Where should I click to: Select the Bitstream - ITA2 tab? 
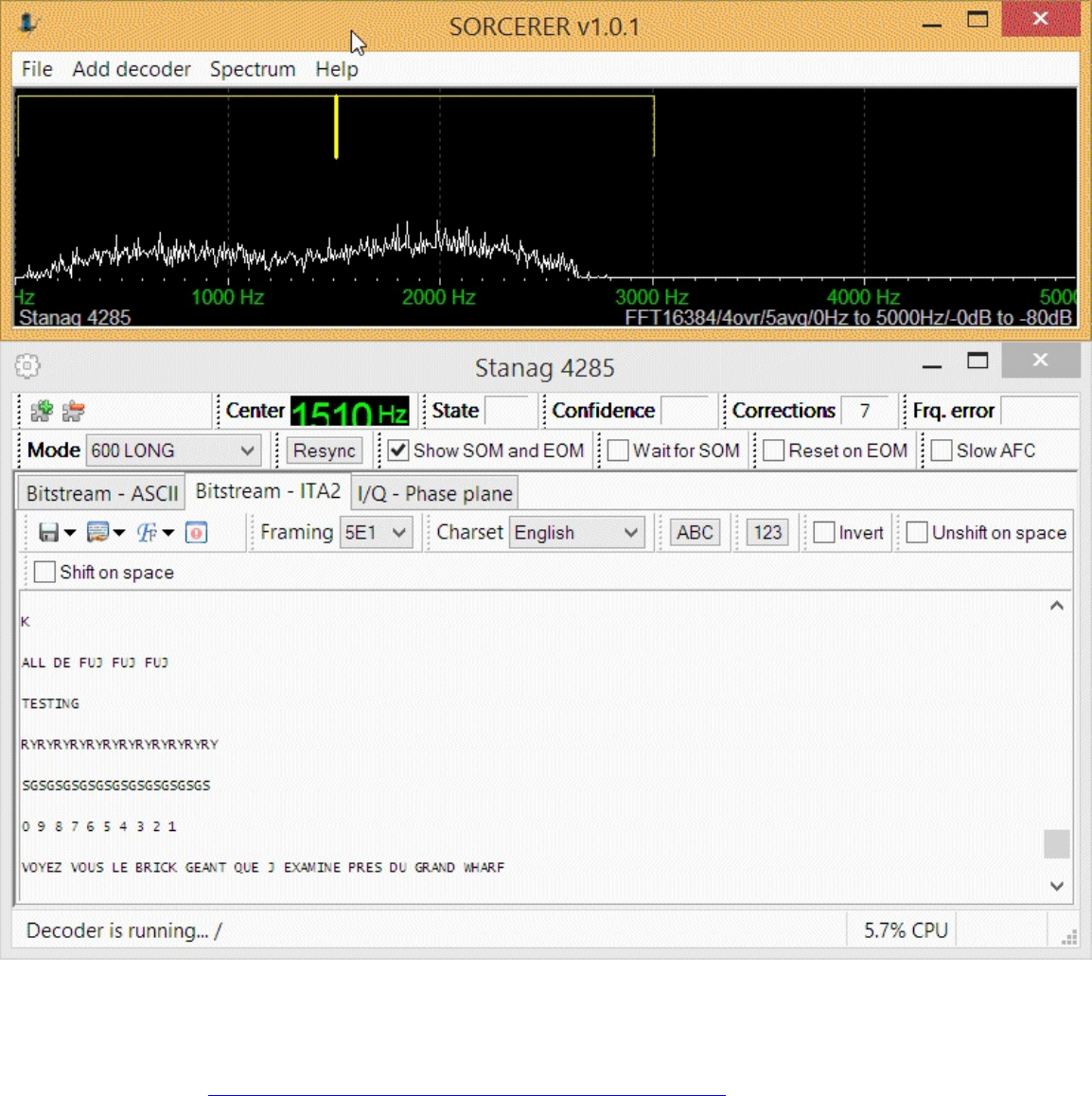point(268,491)
